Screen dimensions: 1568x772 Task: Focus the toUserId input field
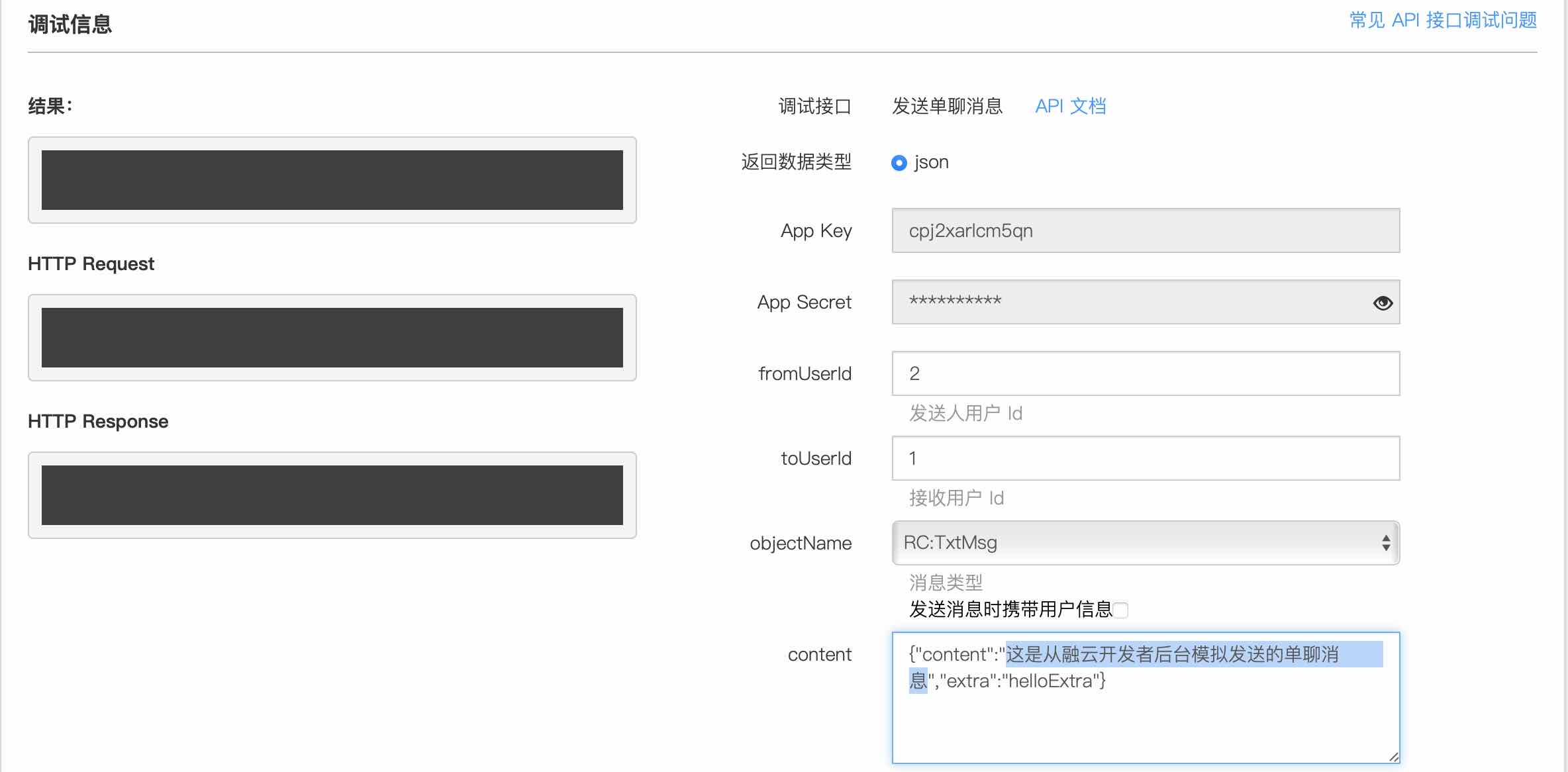pos(1146,458)
